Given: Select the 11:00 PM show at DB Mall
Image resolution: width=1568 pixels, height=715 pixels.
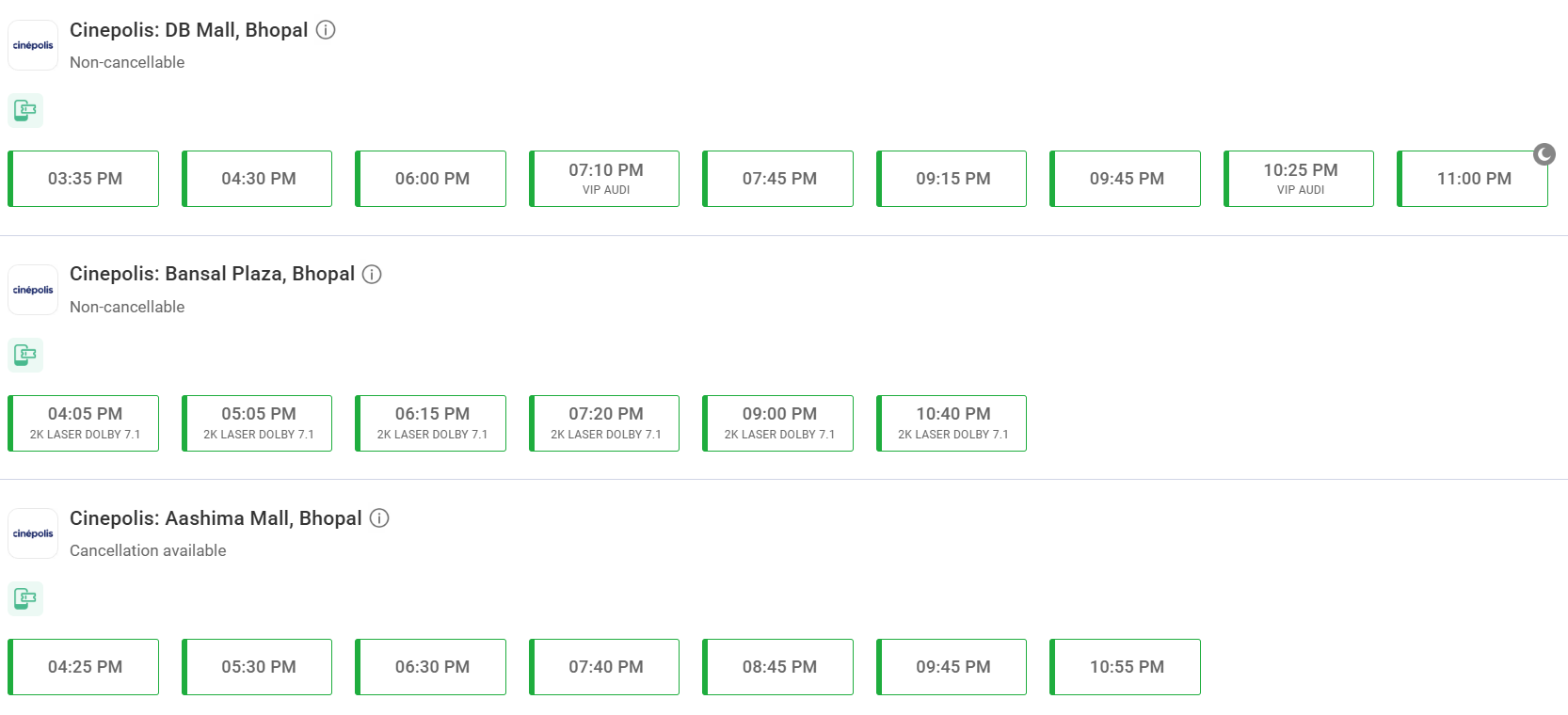Looking at the screenshot, I should coord(1473,179).
